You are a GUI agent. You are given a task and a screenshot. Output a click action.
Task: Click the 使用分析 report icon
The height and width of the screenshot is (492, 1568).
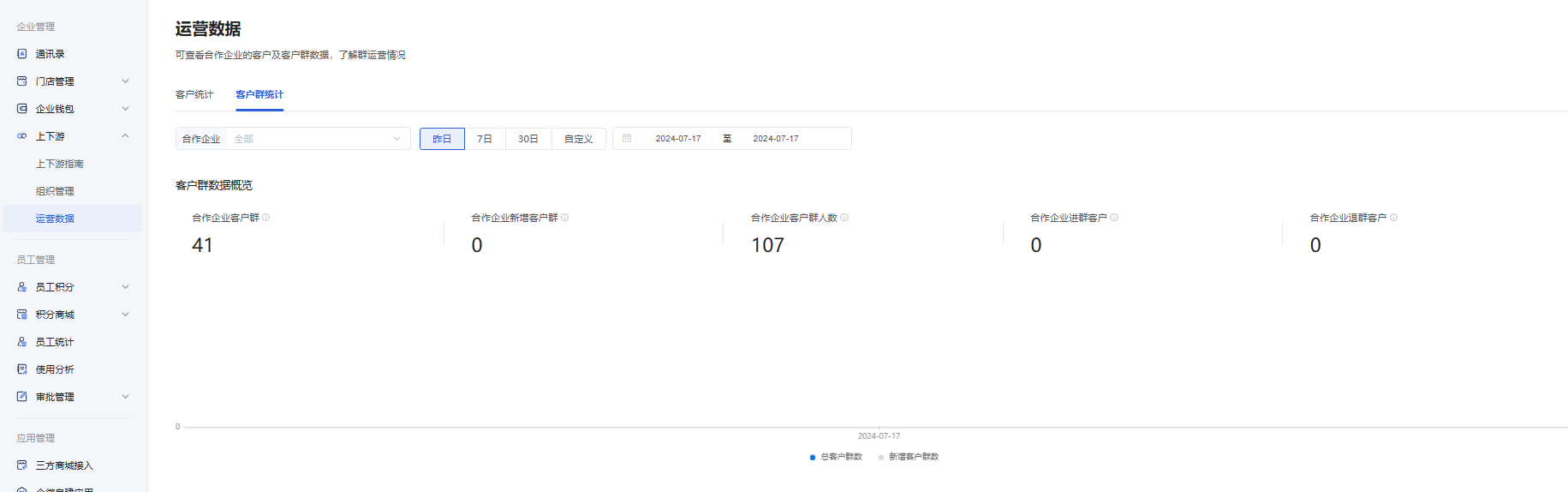(22, 369)
